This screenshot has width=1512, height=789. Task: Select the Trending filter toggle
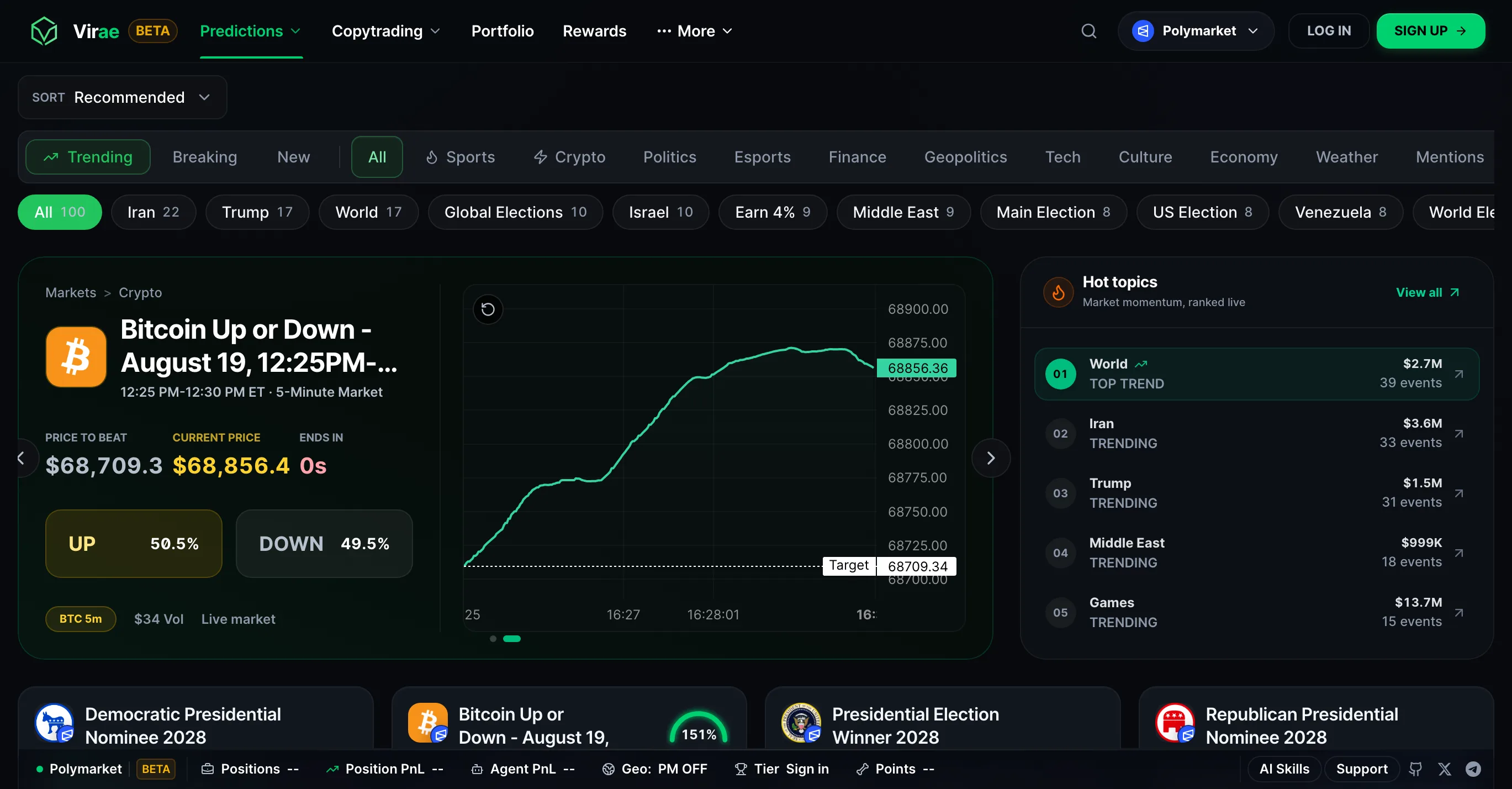[88, 157]
